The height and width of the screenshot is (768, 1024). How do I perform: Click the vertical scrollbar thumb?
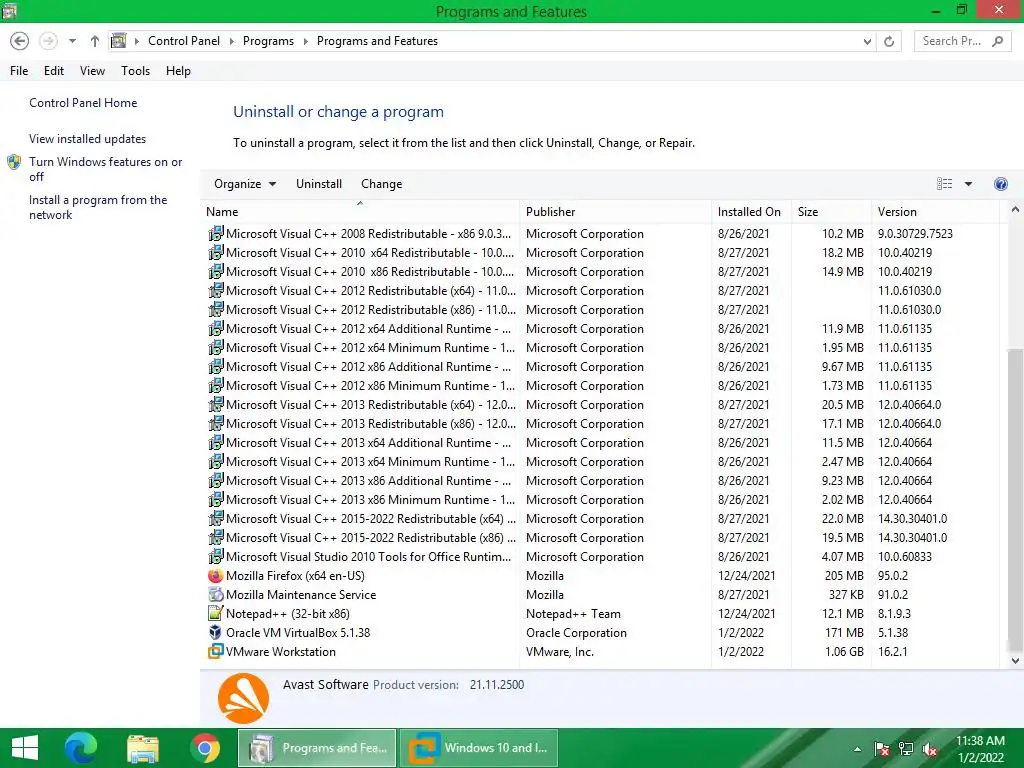1015,500
